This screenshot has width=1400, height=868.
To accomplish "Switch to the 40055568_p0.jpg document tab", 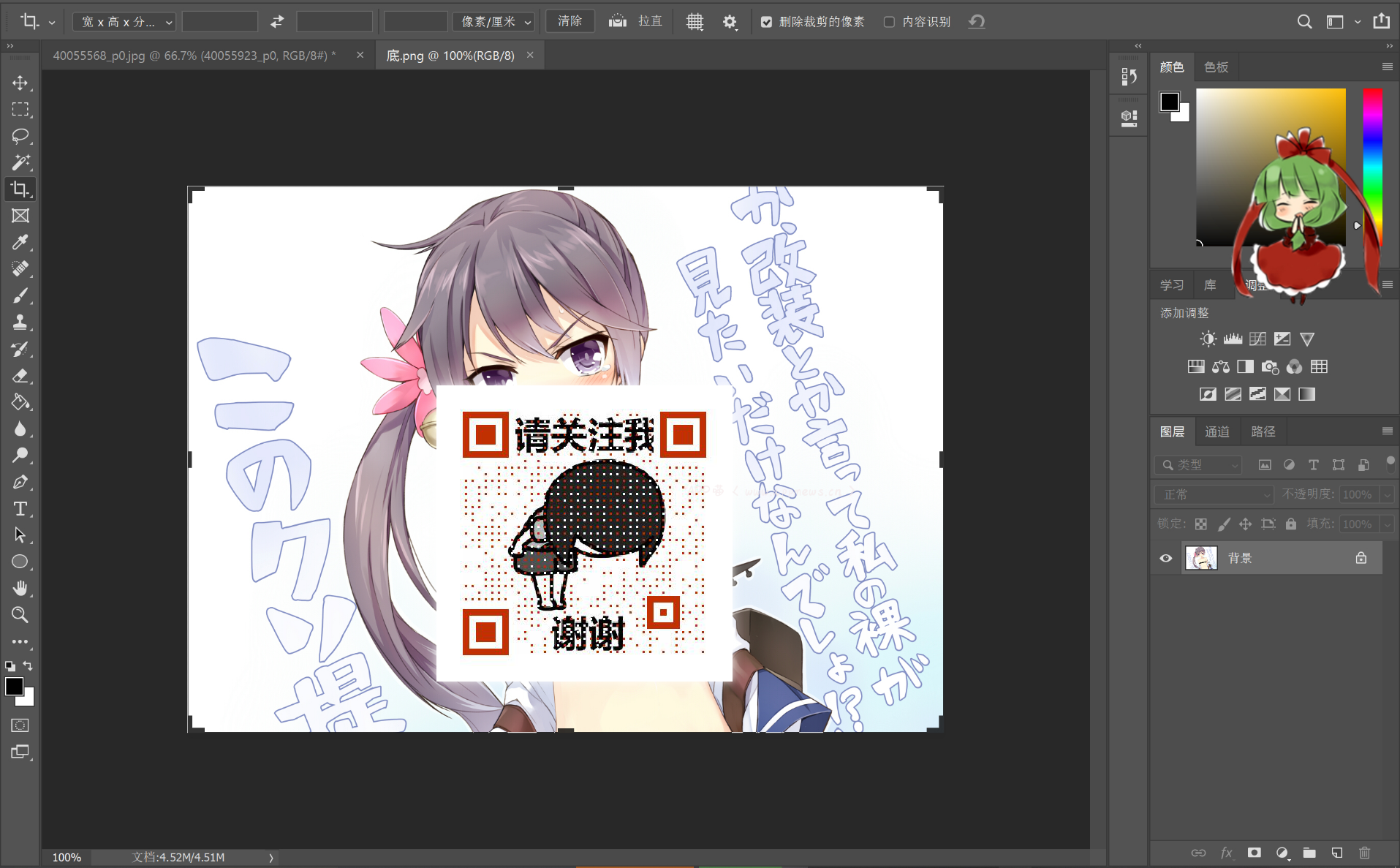I will pyautogui.click(x=194, y=56).
